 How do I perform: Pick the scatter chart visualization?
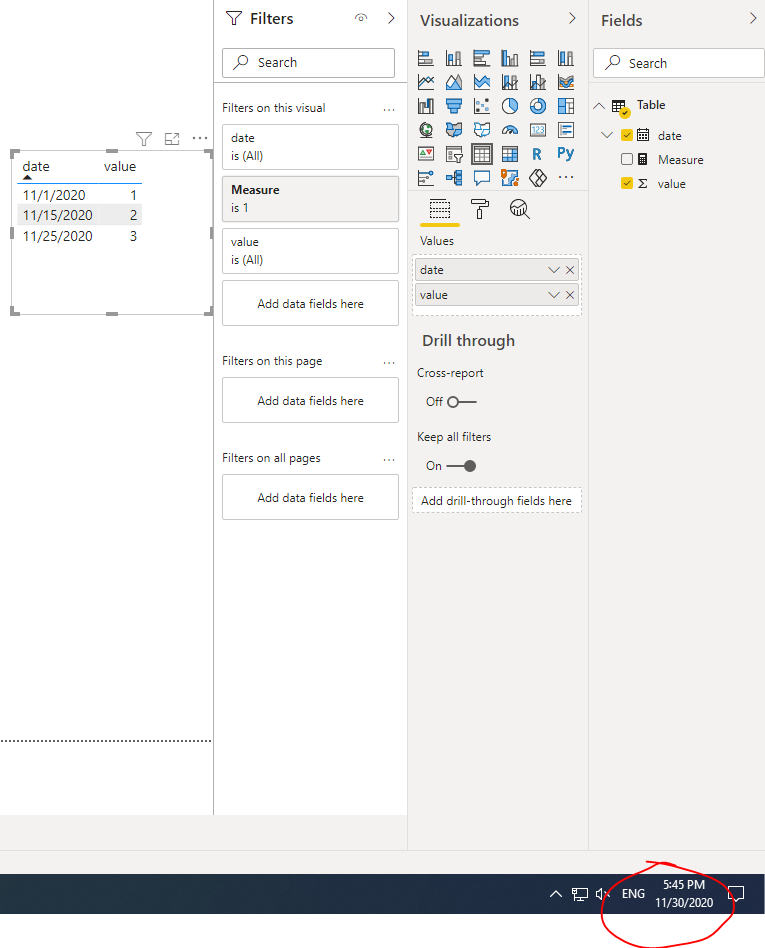[482, 106]
